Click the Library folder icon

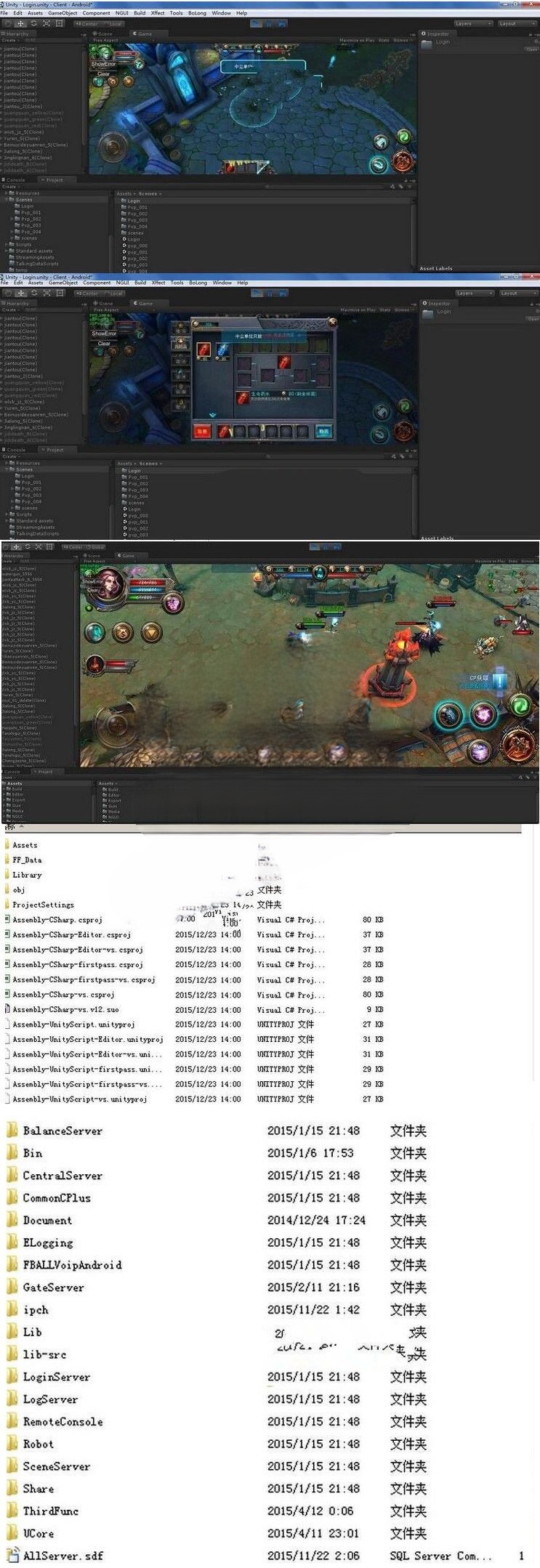(7, 875)
